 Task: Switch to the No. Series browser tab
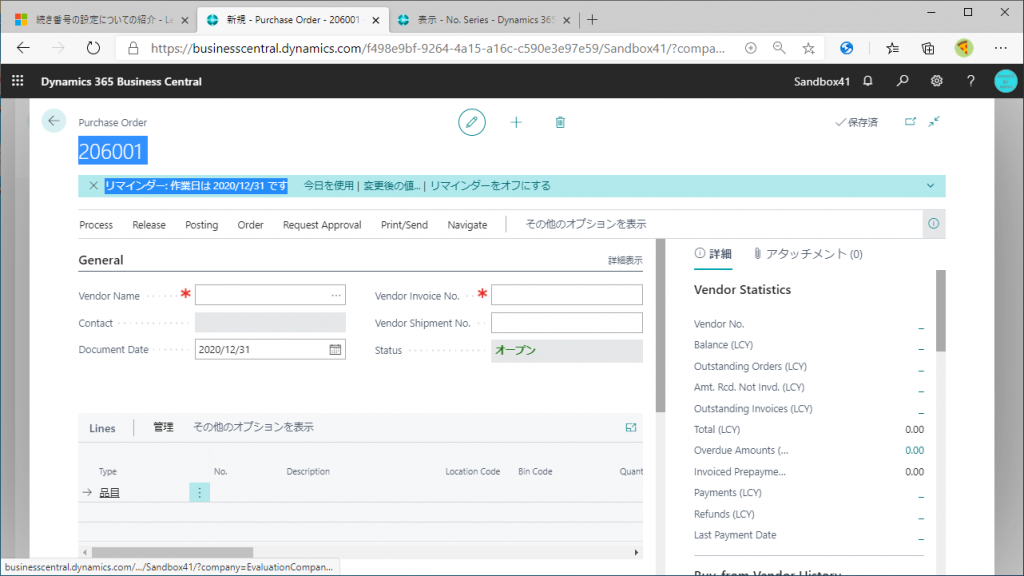(485, 20)
